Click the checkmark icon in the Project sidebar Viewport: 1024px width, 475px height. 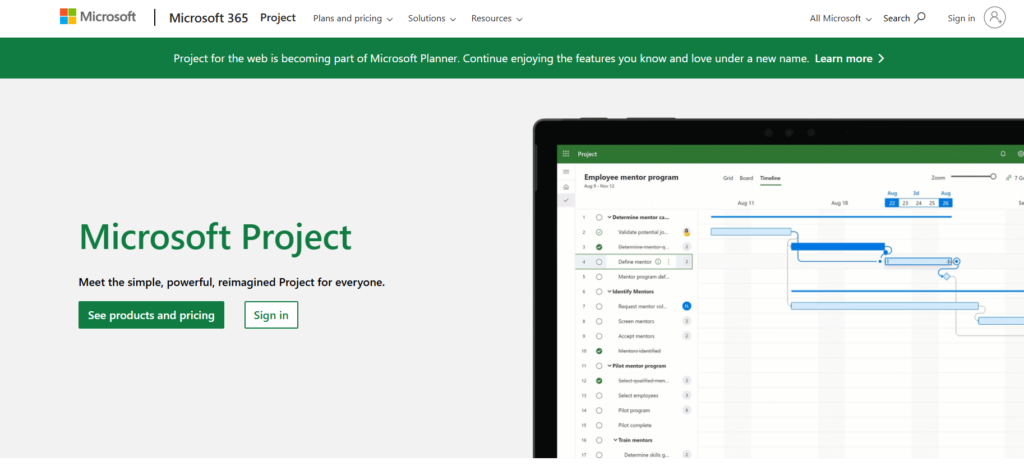point(566,200)
